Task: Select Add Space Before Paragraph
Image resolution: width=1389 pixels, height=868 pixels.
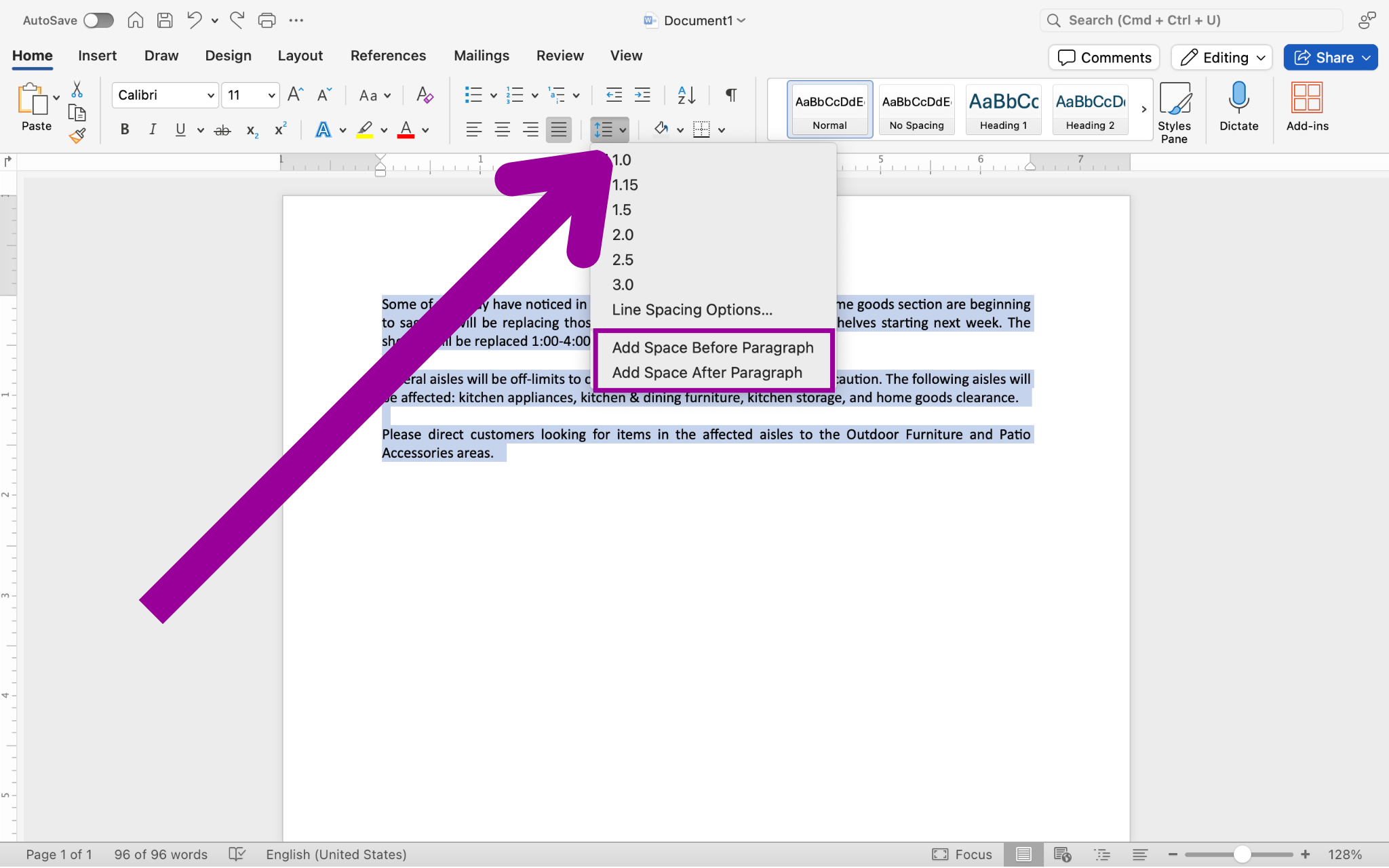Action: click(x=713, y=347)
